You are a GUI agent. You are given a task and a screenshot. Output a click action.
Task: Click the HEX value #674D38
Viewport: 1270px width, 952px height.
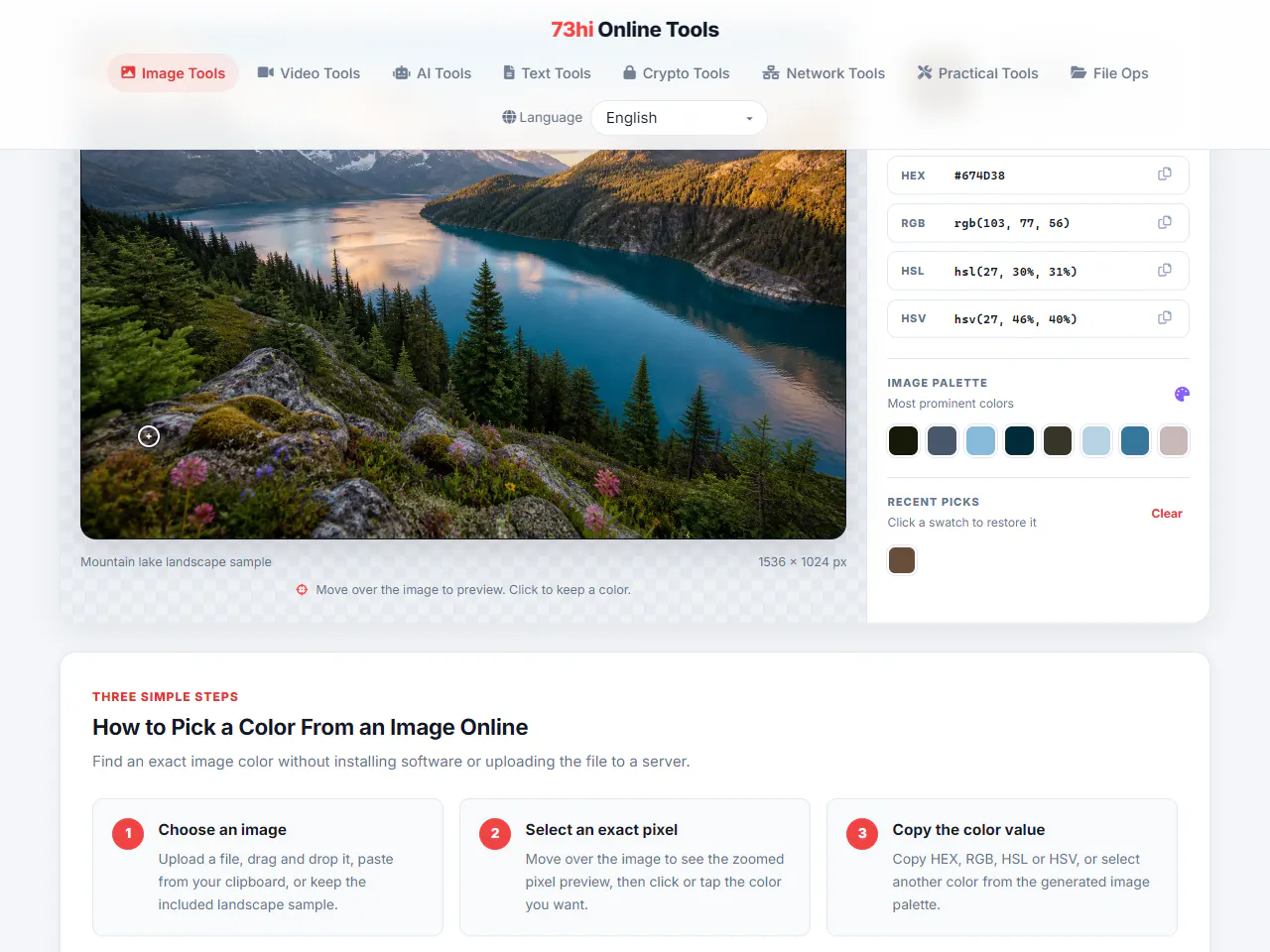point(979,176)
